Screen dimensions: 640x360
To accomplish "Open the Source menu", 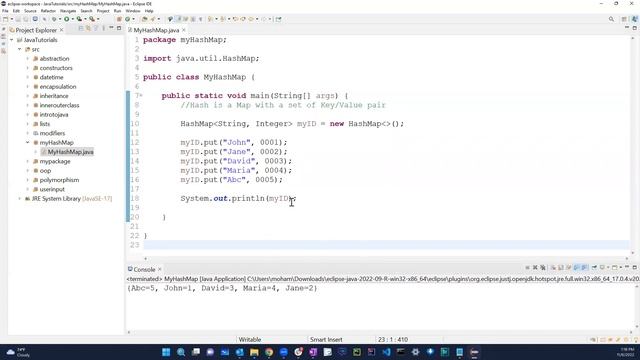I will [30, 11].
